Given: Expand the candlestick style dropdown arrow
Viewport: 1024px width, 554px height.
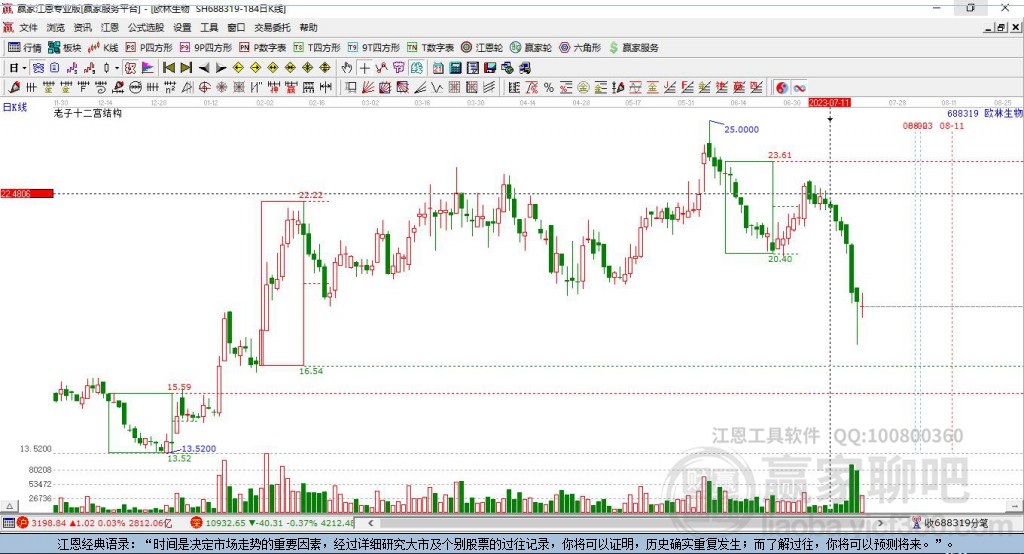Looking at the screenshot, I should (117, 68).
